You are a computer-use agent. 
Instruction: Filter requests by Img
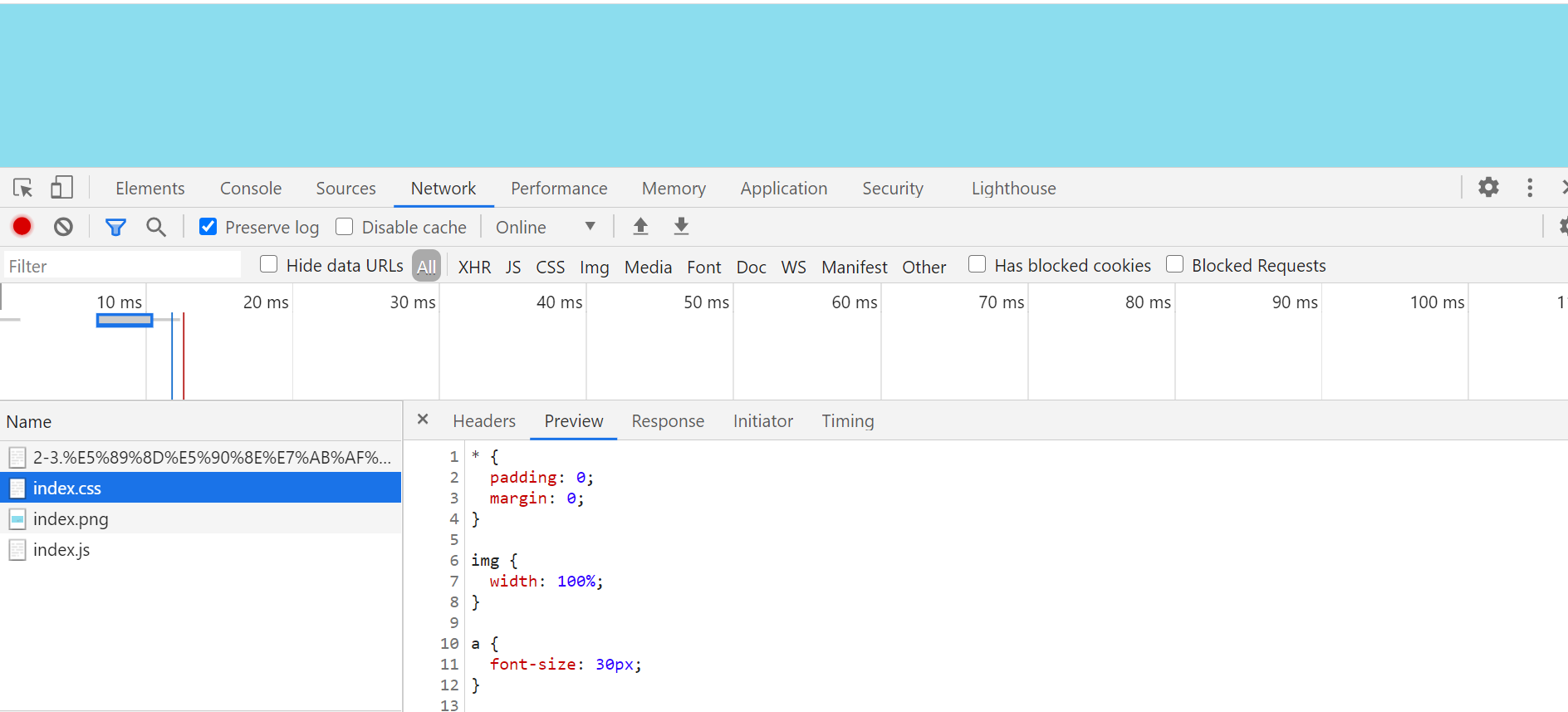tap(594, 267)
